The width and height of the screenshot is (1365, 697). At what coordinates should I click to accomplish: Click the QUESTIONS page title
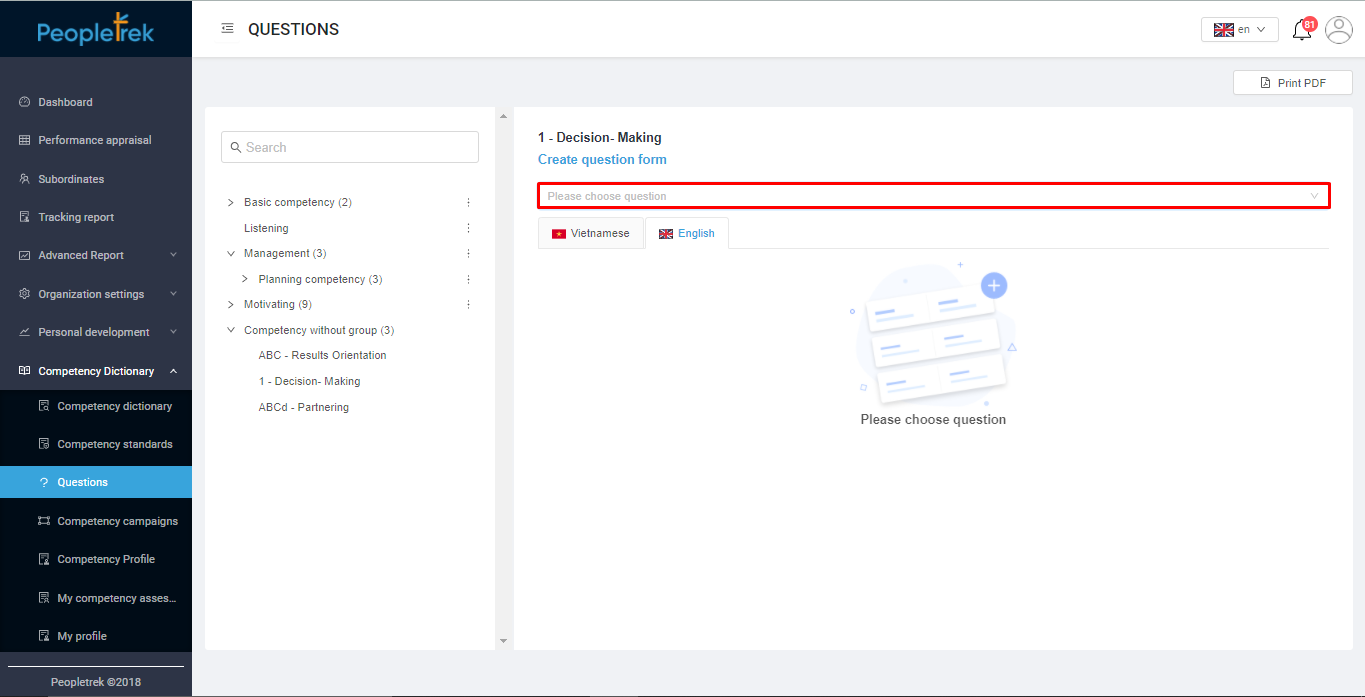coord(293,30)
